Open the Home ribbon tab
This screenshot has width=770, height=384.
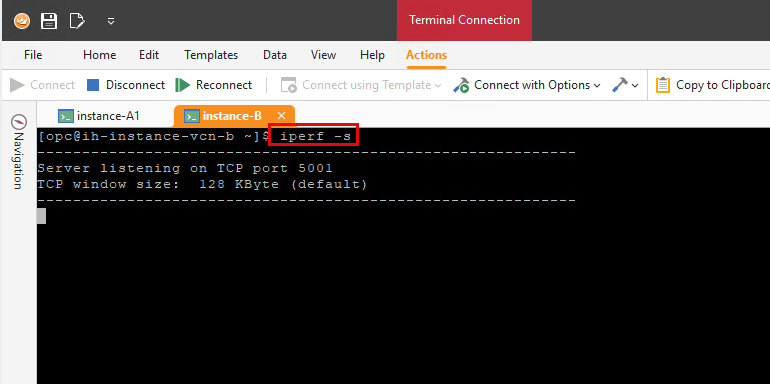[x=100, y=55]
